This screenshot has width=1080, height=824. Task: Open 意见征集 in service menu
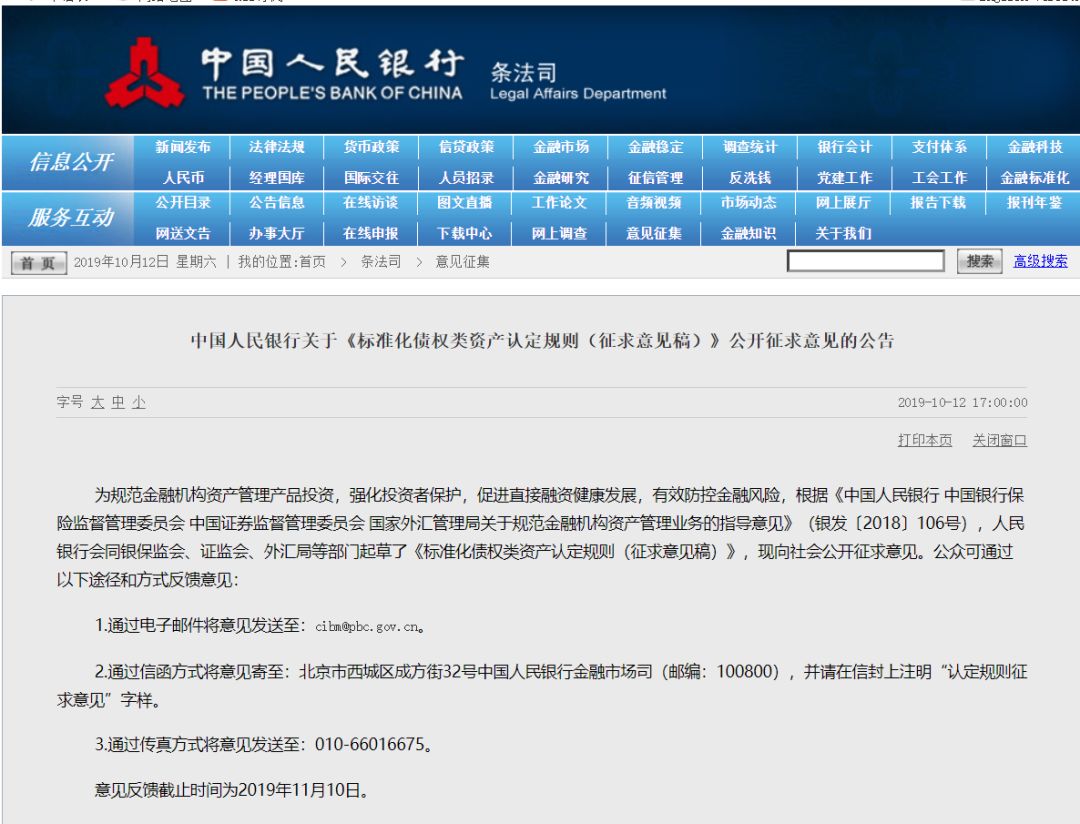(x=654, y=234)
